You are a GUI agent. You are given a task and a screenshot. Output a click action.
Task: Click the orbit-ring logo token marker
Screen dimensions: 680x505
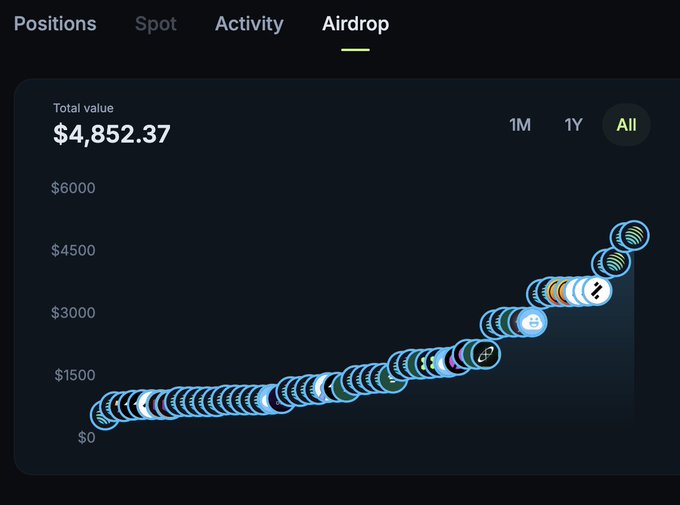pyautogui.click(x=486, y=355)
